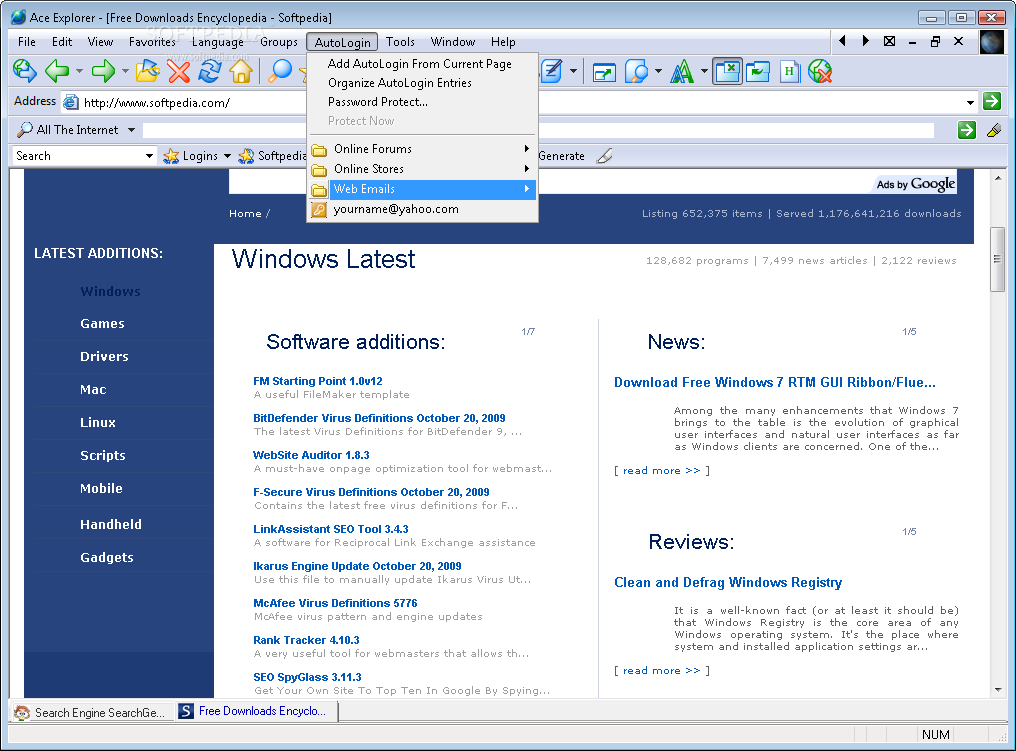Screen dimensions: 1016x751
Task: Expand the Online Forums submenu
Action: click(x=422, y=149)
